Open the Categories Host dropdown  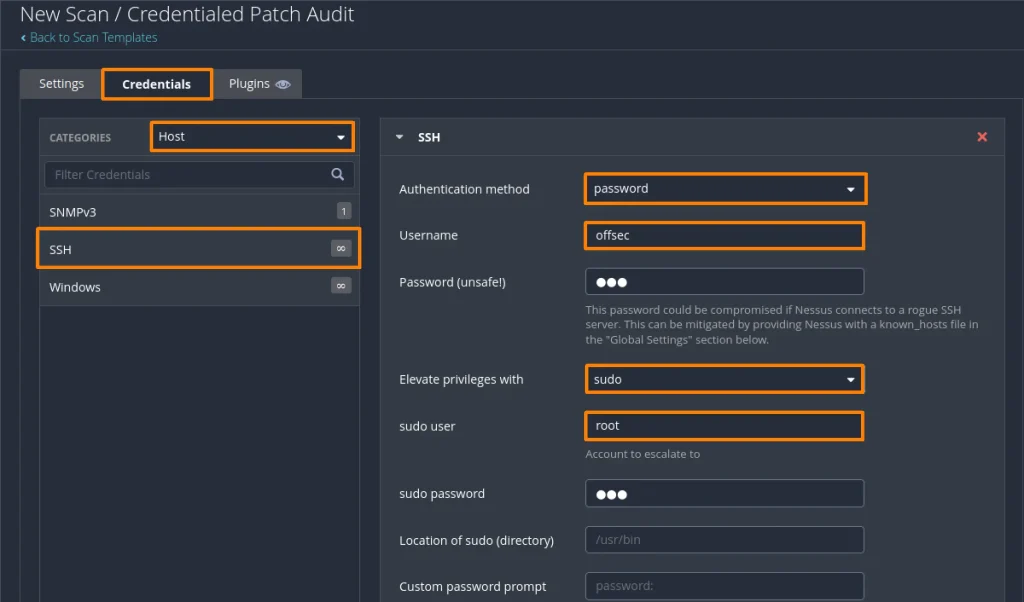coord(251,137)
